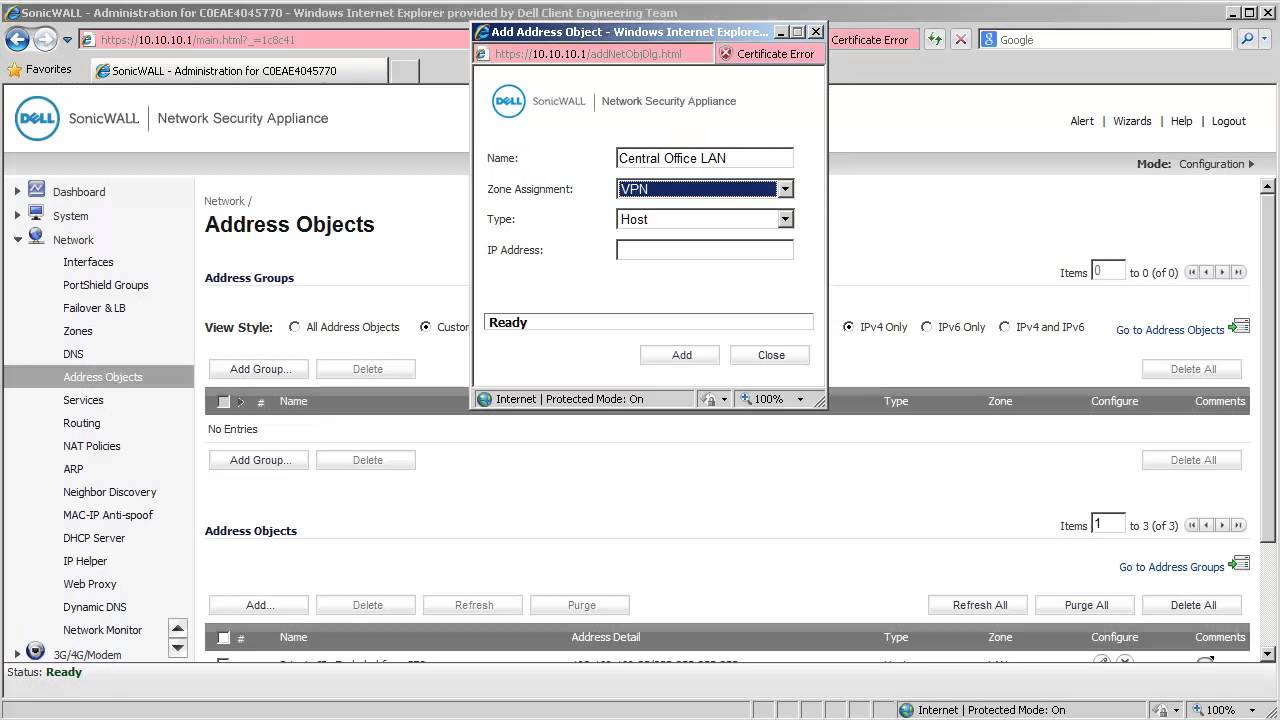Expand the 3G/4G/Modem tree node
The image size is (1280, 720).
pyautogui.click(x=17, y=654)
